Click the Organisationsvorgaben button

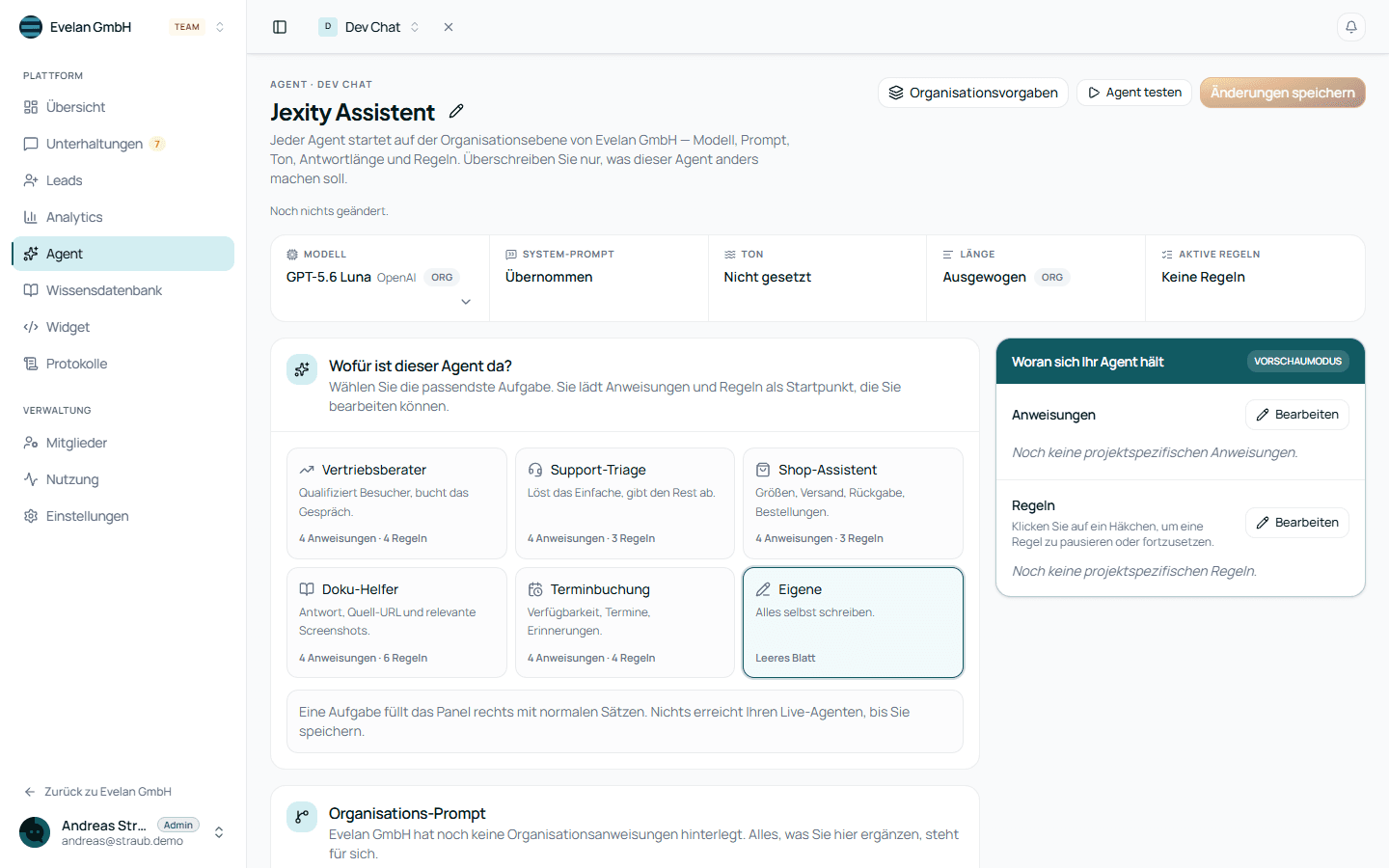tap(973, 93)
